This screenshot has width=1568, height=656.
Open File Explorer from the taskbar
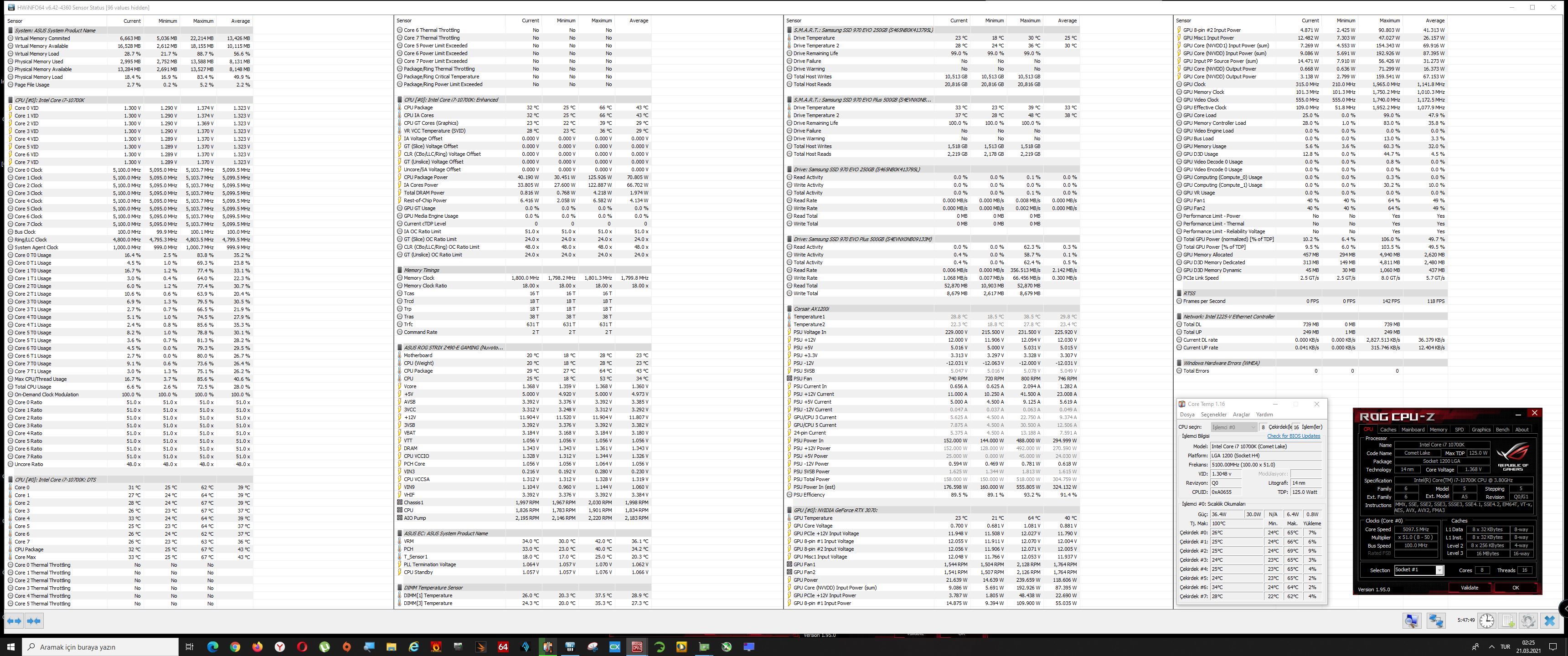tap(392, 647)
